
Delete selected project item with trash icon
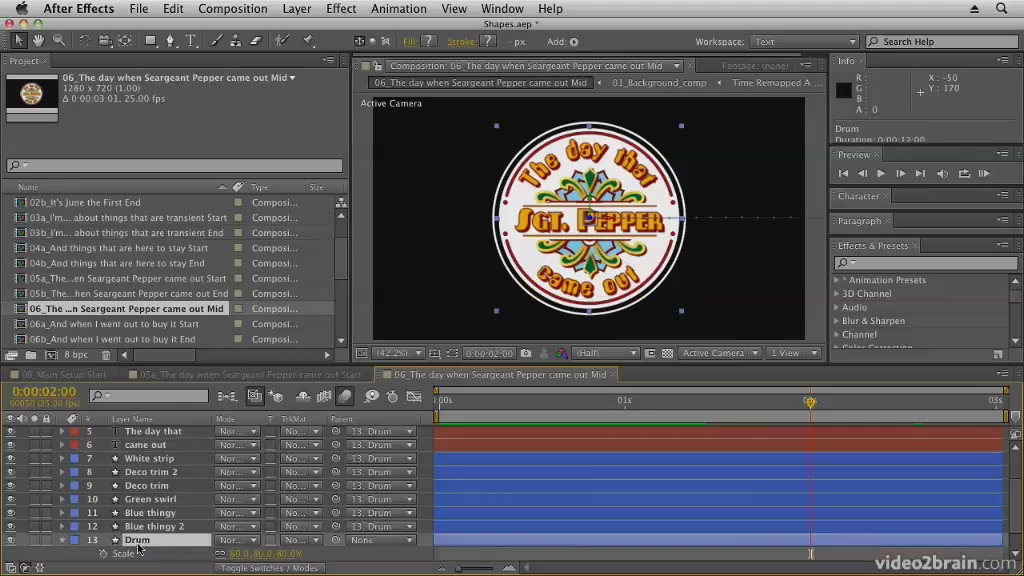pyautogui.click(x=106, y=355)
